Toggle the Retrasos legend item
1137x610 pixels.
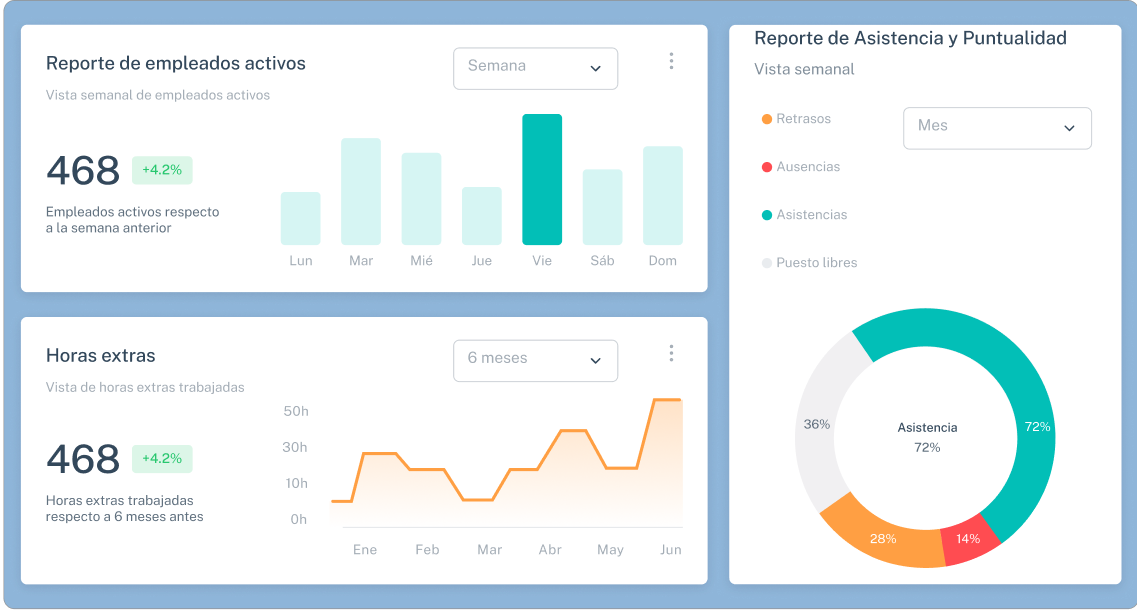tap(797, 119)
